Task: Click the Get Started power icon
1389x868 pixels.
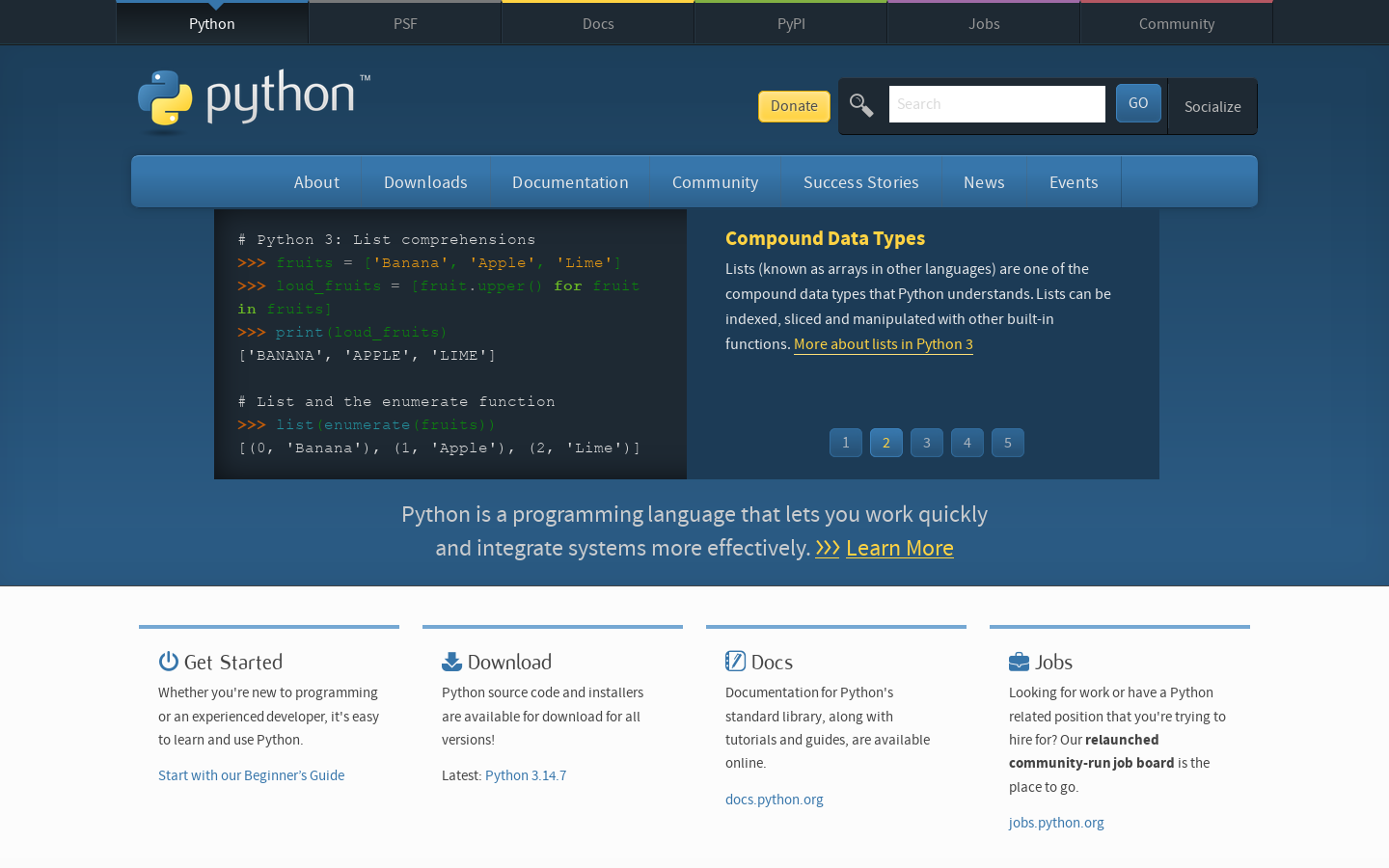Action: point(169,661)
